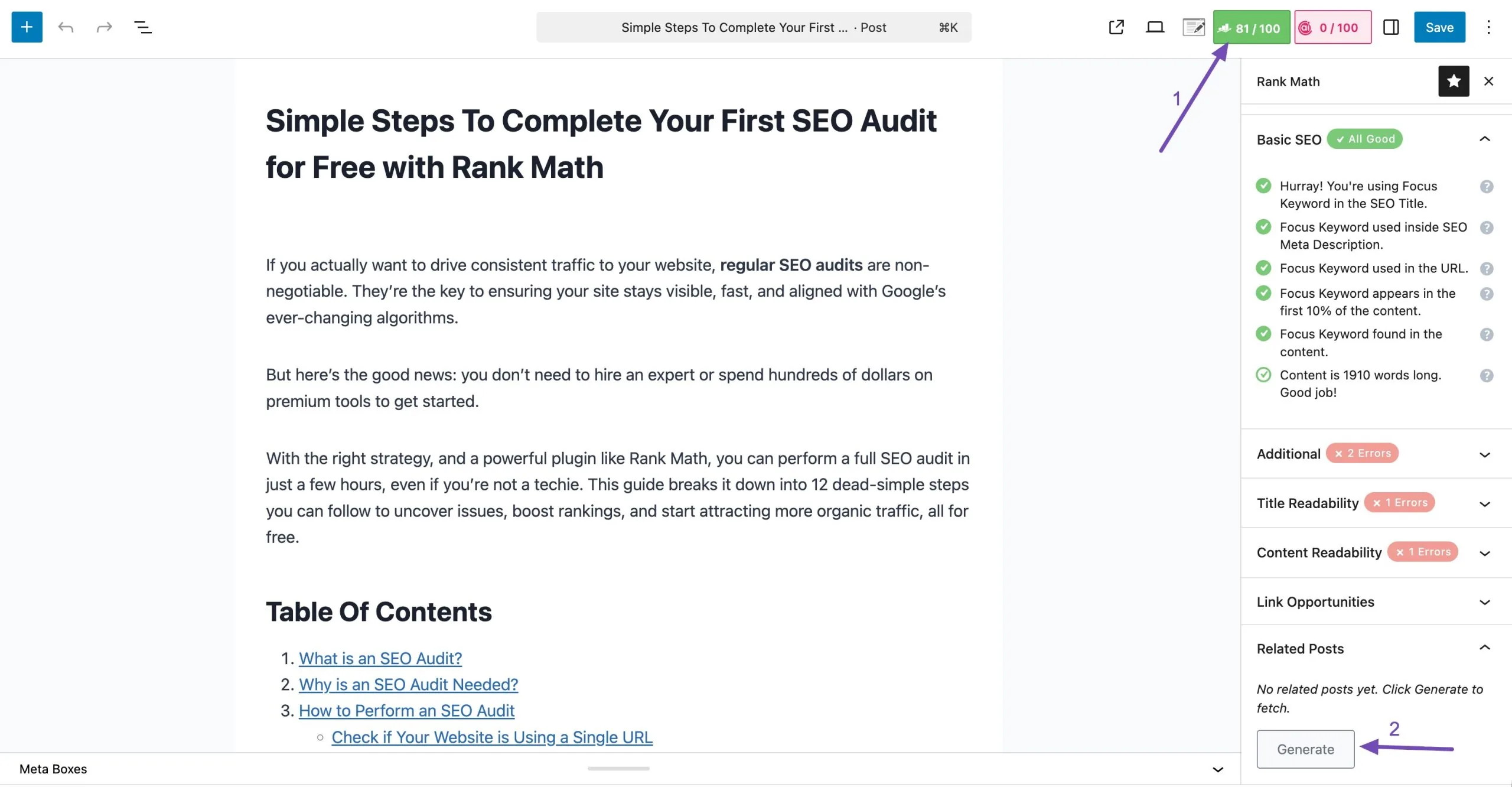Screen dimensions: 1512x787
Task: Click the redo arrow icon
Action: click(104, 27)
